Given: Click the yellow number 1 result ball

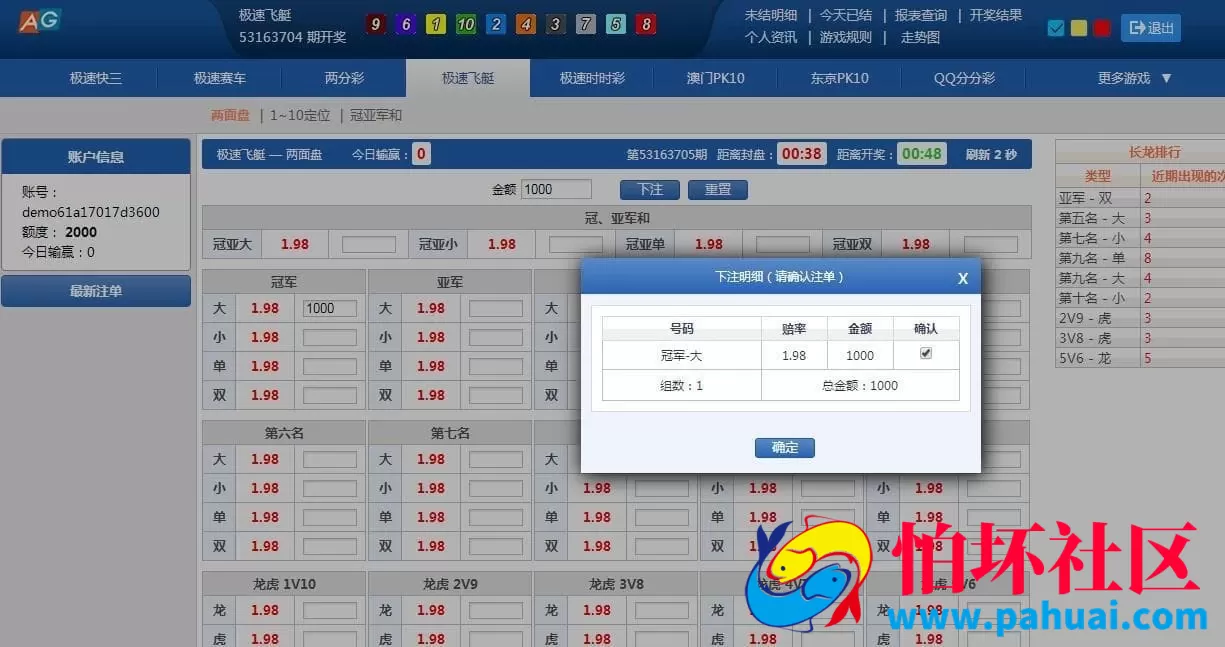Looking at the screenshot, I should coord(435,23).
